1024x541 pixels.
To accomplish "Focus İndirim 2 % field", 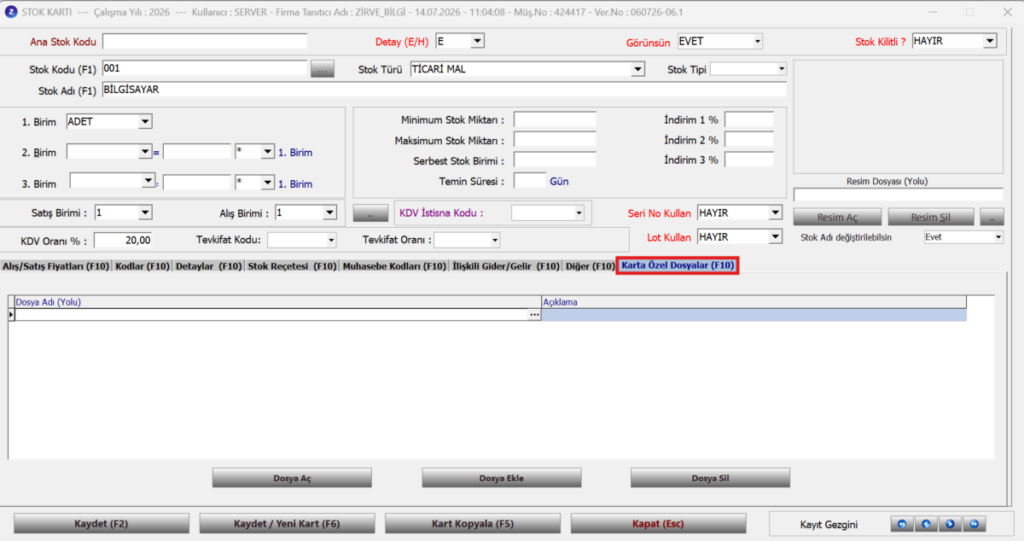I will point(749,140).
